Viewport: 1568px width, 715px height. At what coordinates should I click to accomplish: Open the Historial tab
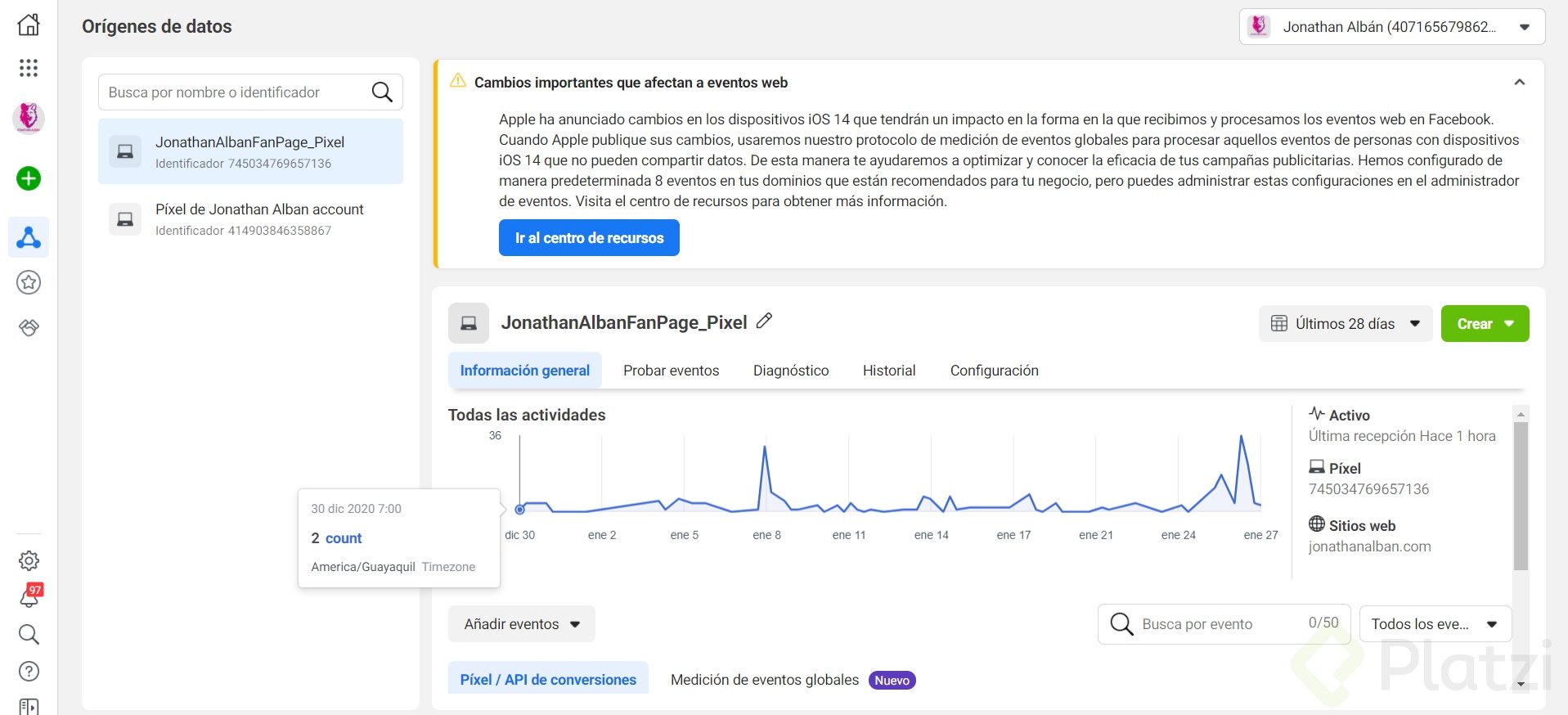[x=889, y=371]
